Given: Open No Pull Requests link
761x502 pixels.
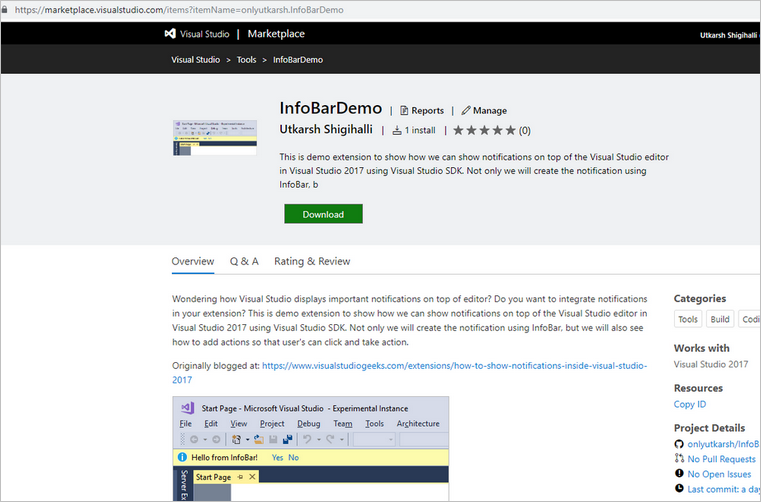Looking at the screenshot, I should tap(721, 459).
